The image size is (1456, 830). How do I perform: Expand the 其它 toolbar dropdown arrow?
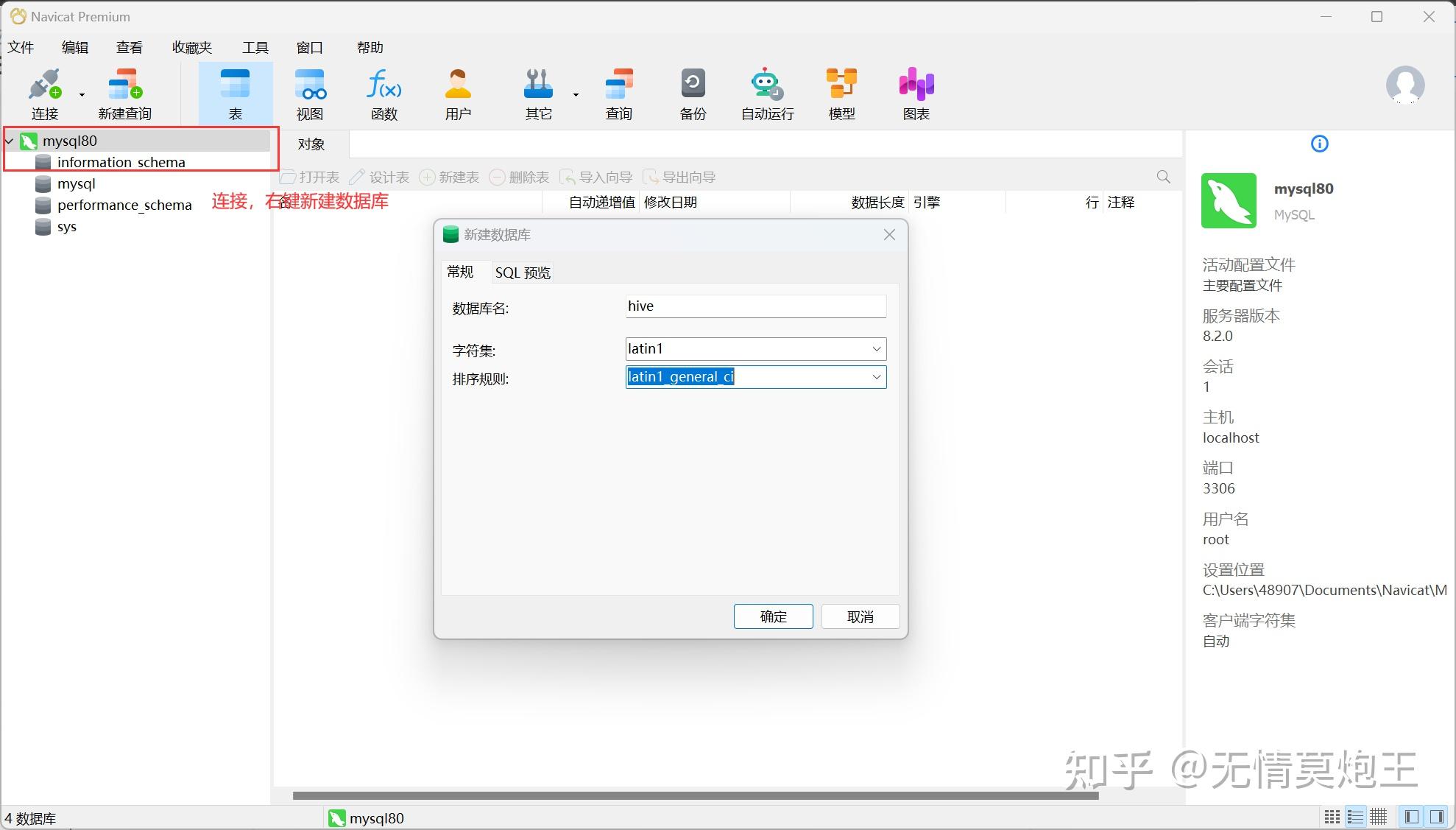point(576,94)
